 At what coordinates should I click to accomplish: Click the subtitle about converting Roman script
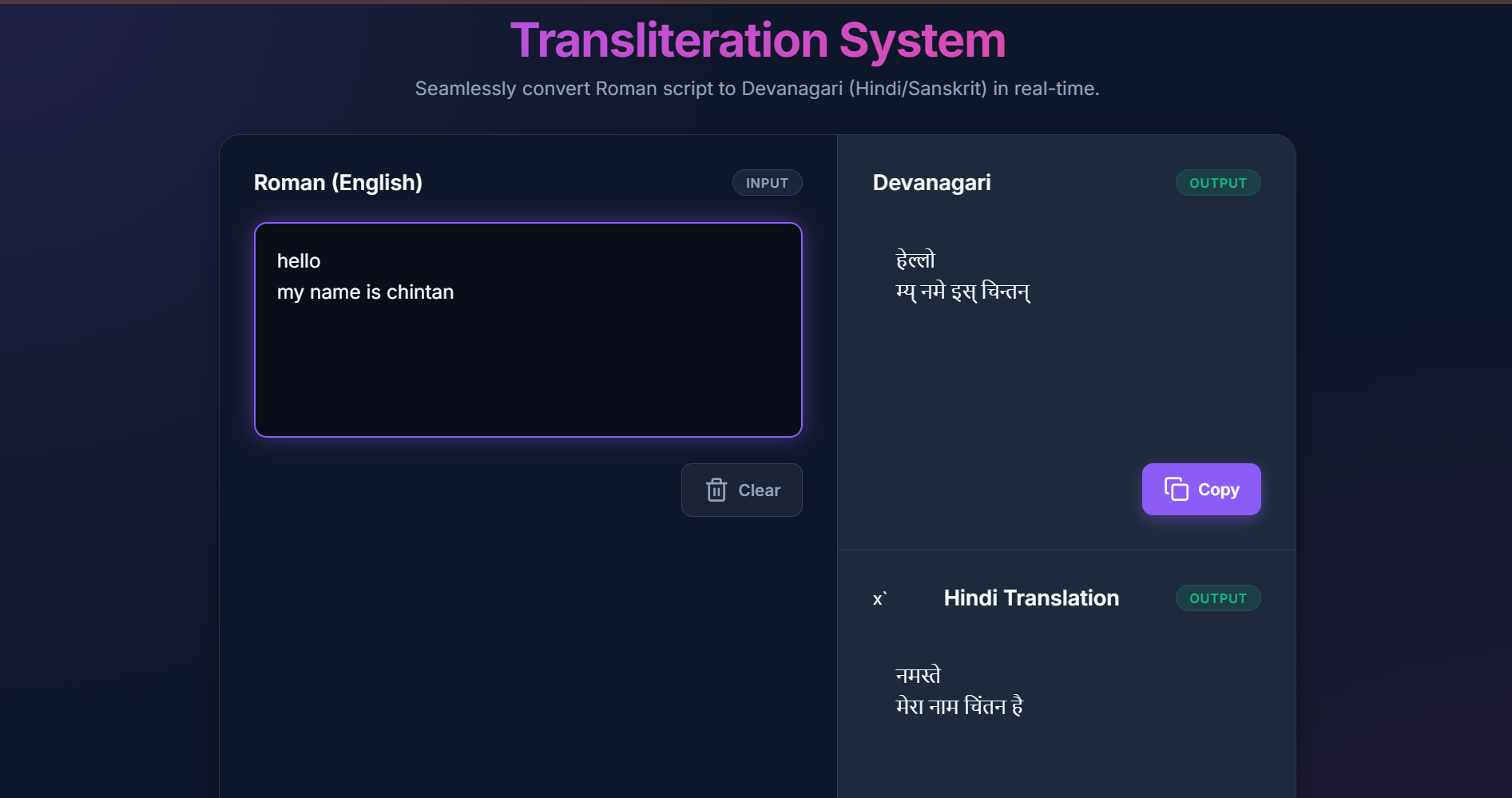coord(756,89)
